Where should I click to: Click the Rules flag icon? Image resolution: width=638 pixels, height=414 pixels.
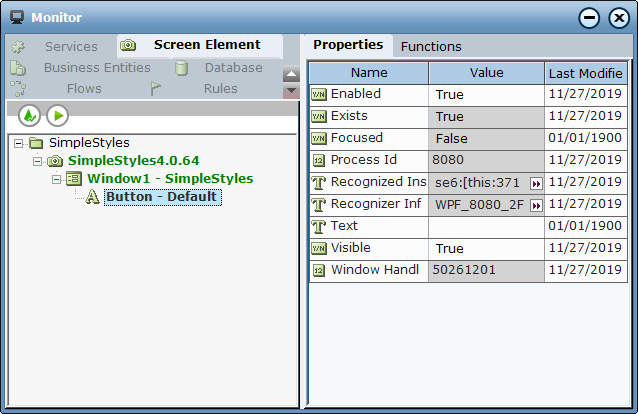tap(155, 88)
